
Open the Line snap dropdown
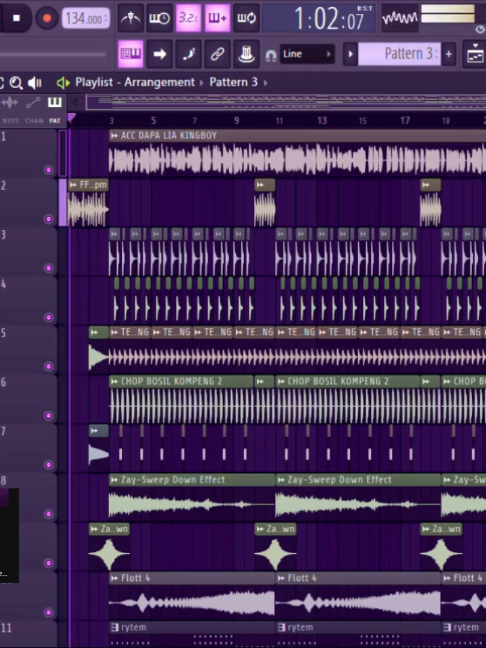coord(307,54)
